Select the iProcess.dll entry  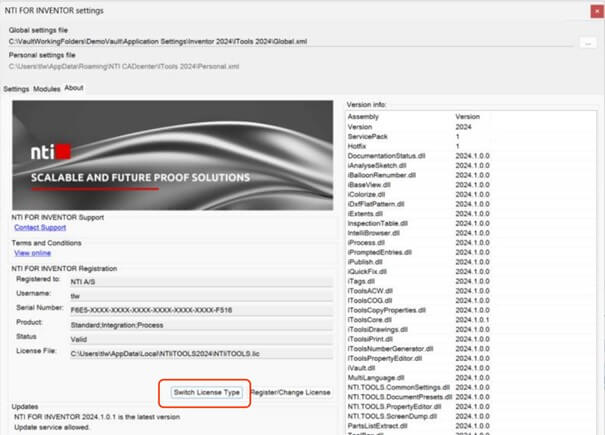471,243
